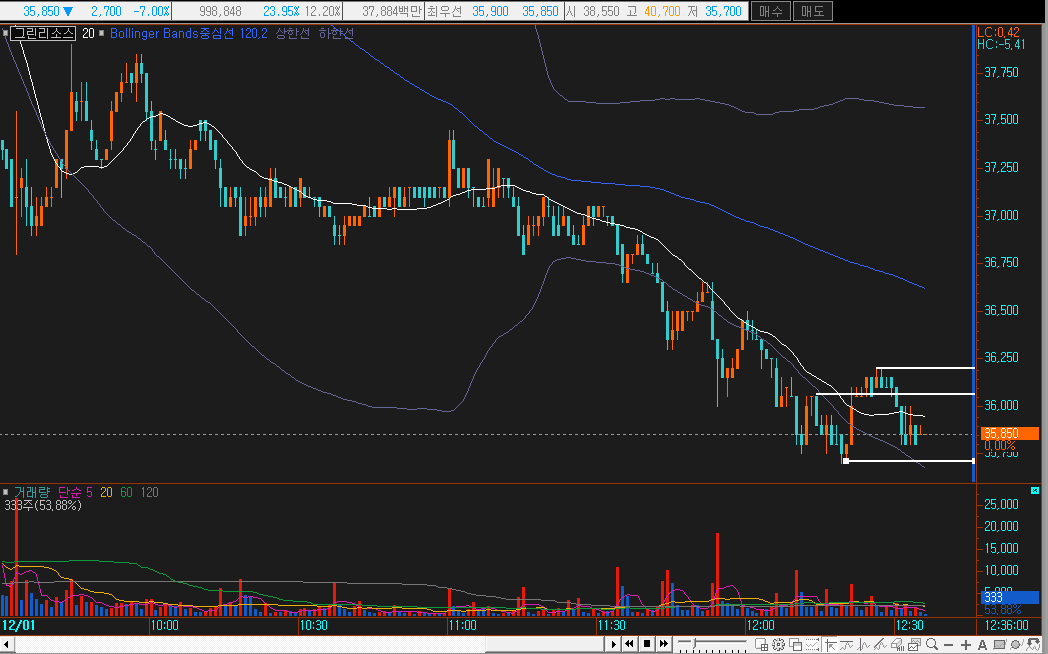This screenshot has height=654, width=1048.
Task: Click the 25,000 volume axis label
Action: click(x=1001, y=504)
